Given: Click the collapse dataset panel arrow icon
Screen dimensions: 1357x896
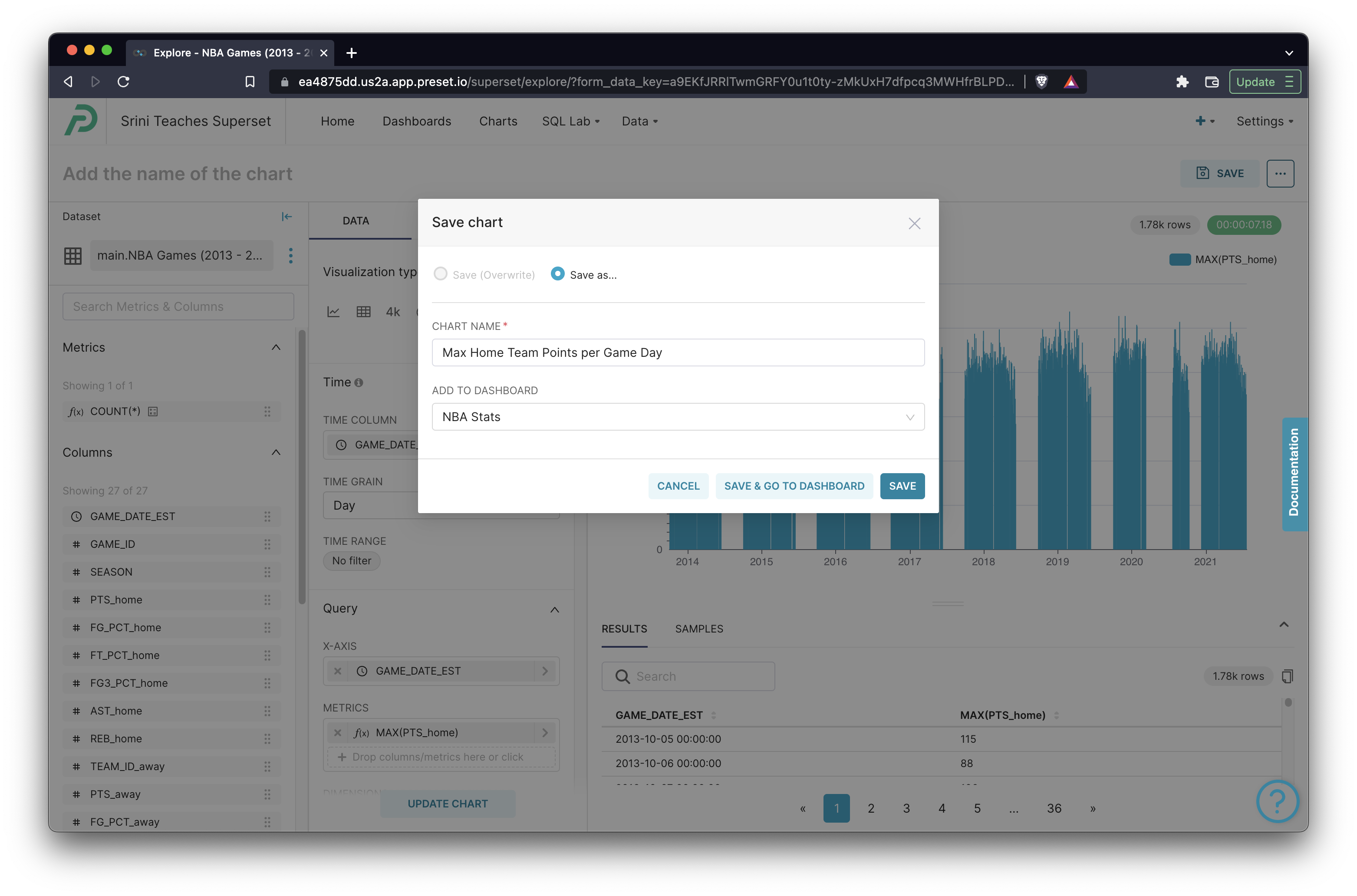Looking at the screenshot, I should [287, 217].
